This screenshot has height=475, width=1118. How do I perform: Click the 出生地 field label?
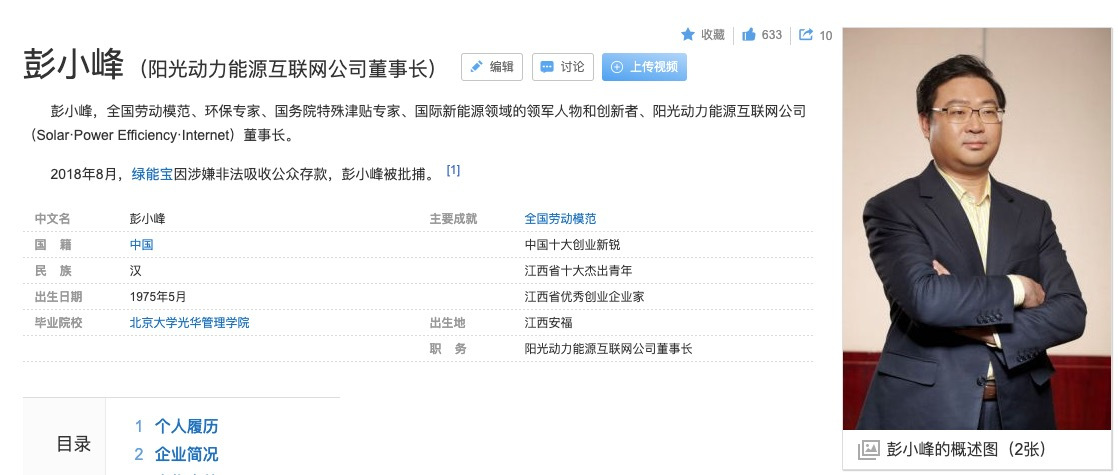pos(447,322)
